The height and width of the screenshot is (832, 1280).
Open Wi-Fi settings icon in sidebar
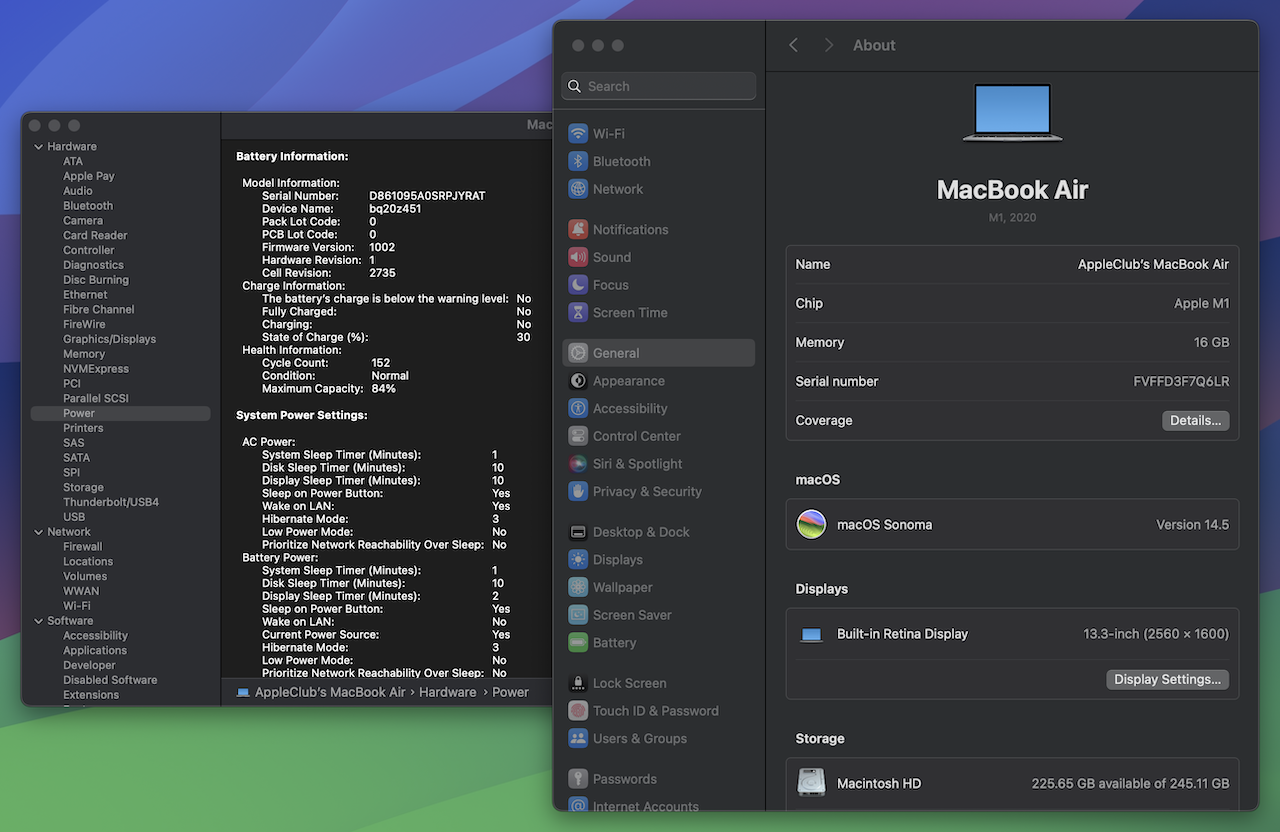[x=578, y=133]
